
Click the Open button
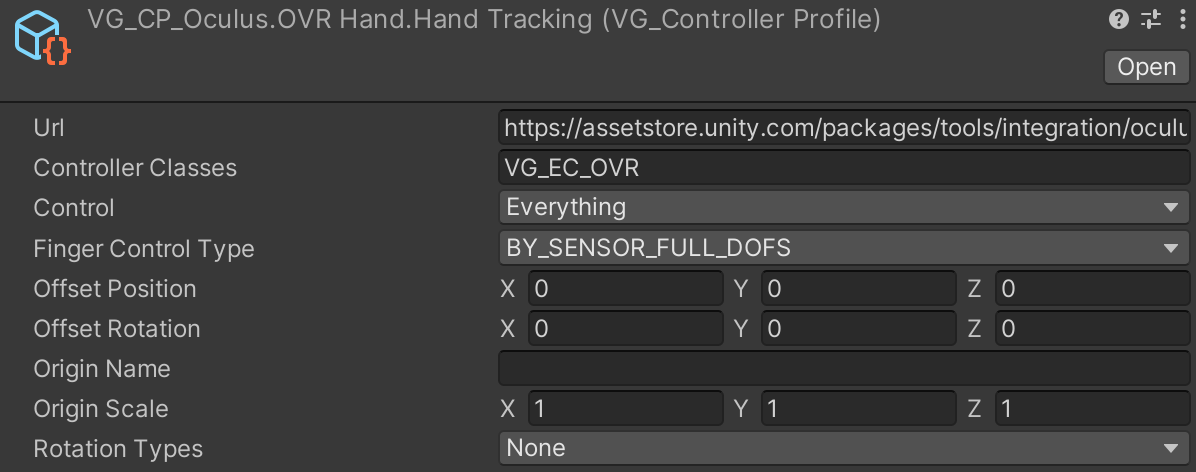(x=1146, y=67)
